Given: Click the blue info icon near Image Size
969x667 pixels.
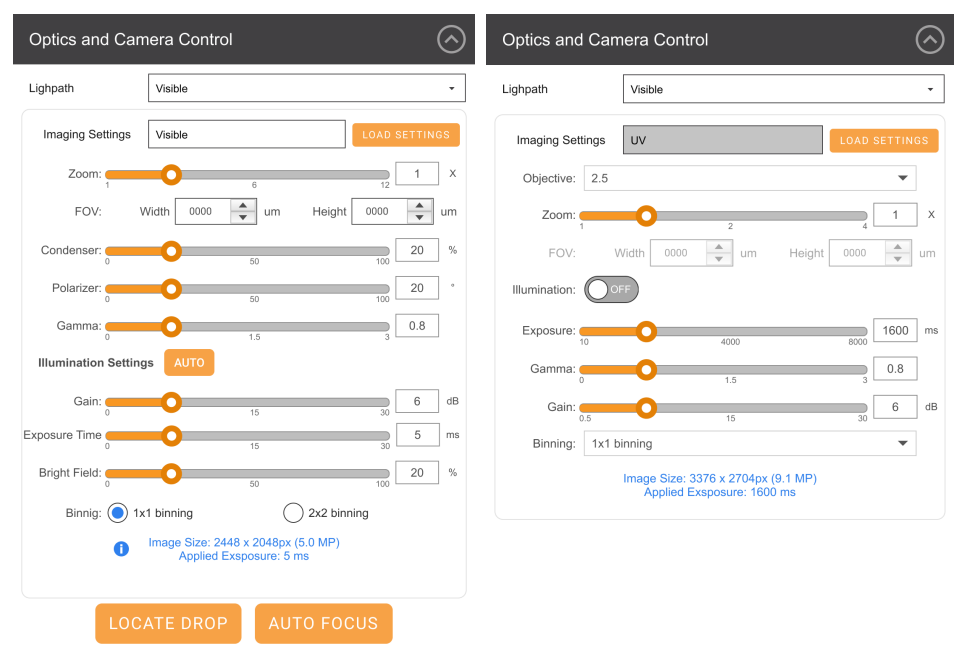Looking at the screenshot, I should [x=121, y=548].
